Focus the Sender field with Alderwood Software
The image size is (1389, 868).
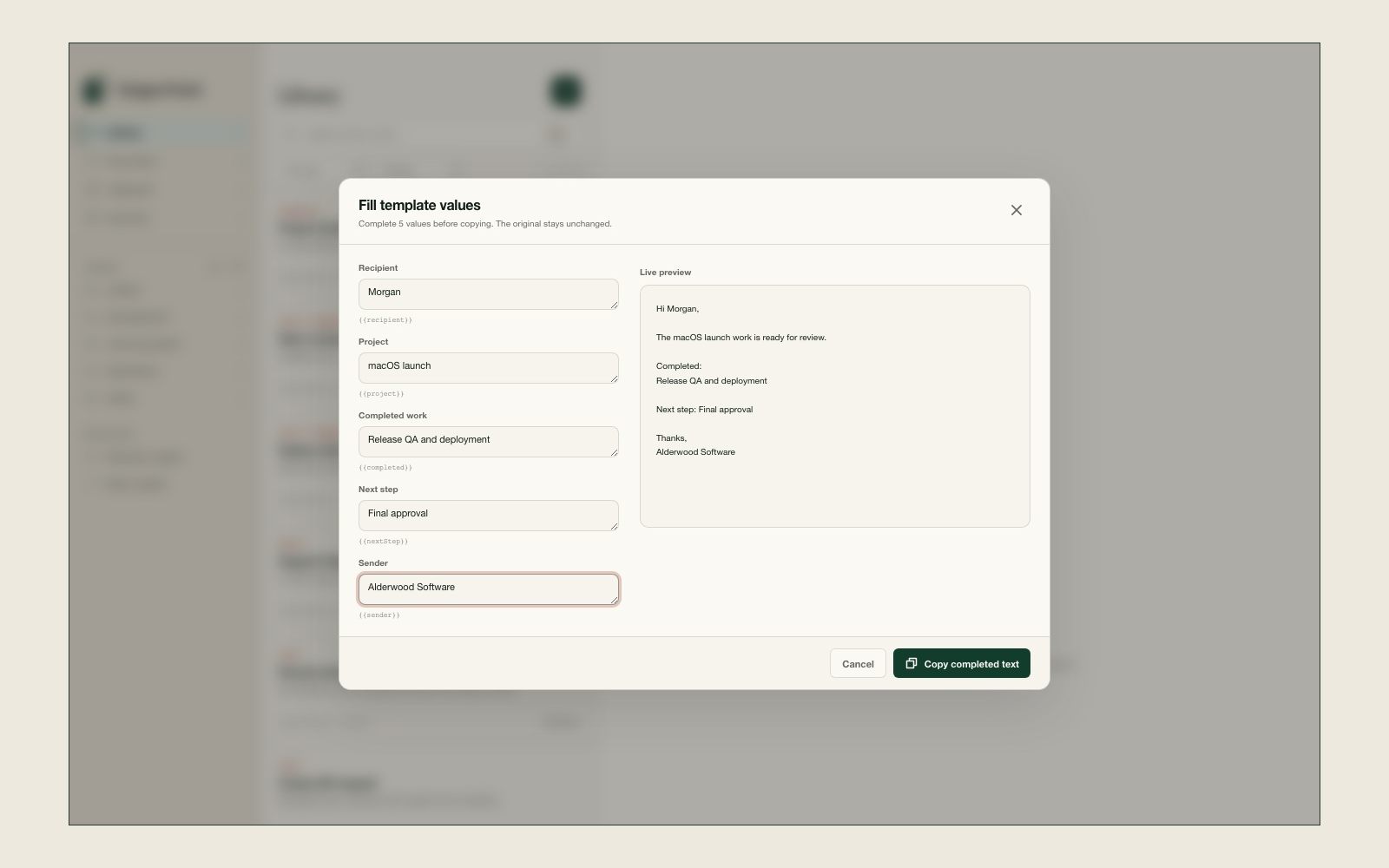(488, 589)
